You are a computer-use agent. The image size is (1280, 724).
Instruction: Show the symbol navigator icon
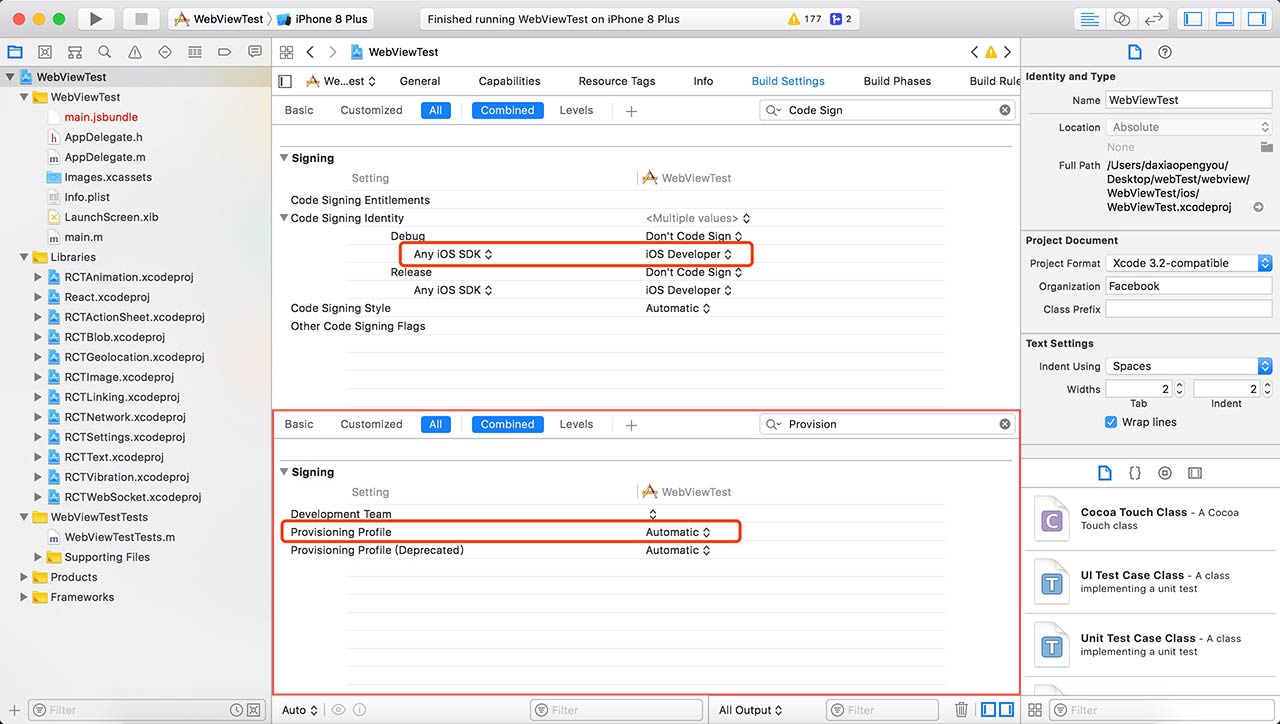[x=74, y=52]
